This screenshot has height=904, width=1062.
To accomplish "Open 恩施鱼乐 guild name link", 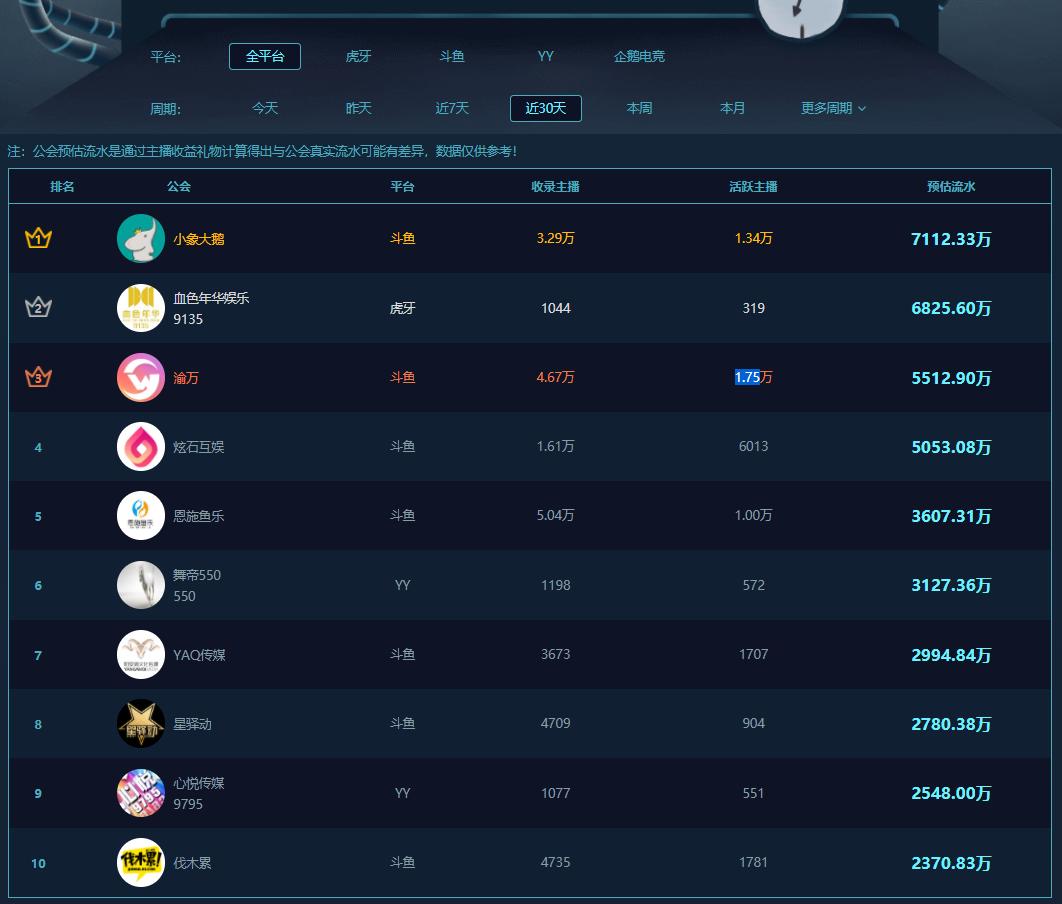I will (198, 516).
